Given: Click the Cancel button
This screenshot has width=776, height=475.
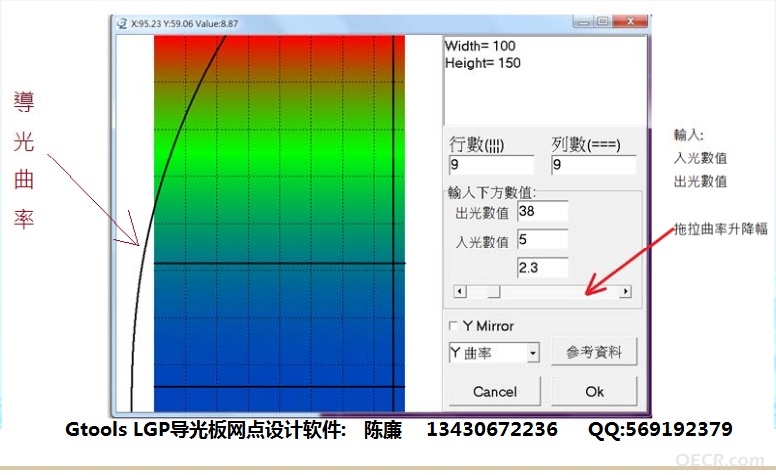Looking at the screenshot, I should tap(495, 391).
